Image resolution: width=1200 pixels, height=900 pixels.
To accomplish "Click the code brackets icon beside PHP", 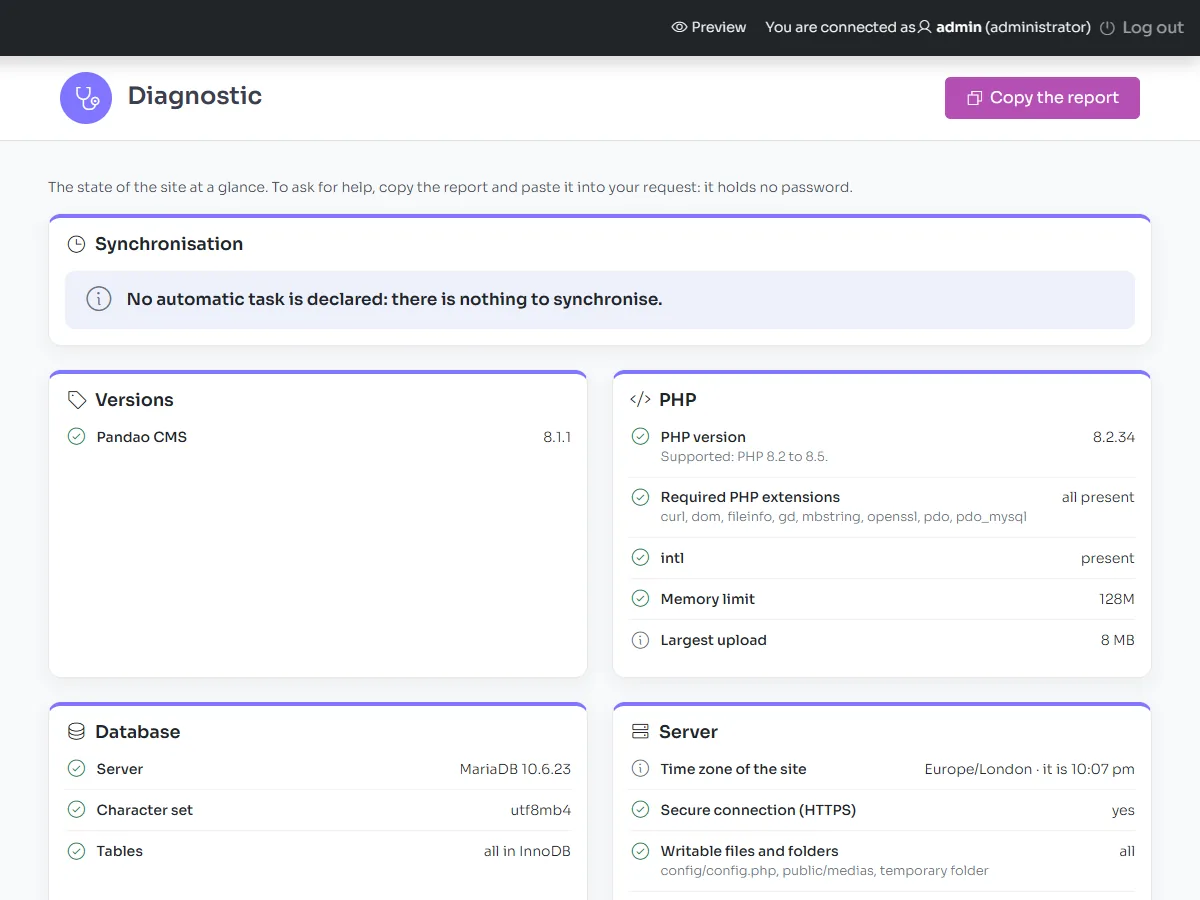I will [x=640, y=400].
